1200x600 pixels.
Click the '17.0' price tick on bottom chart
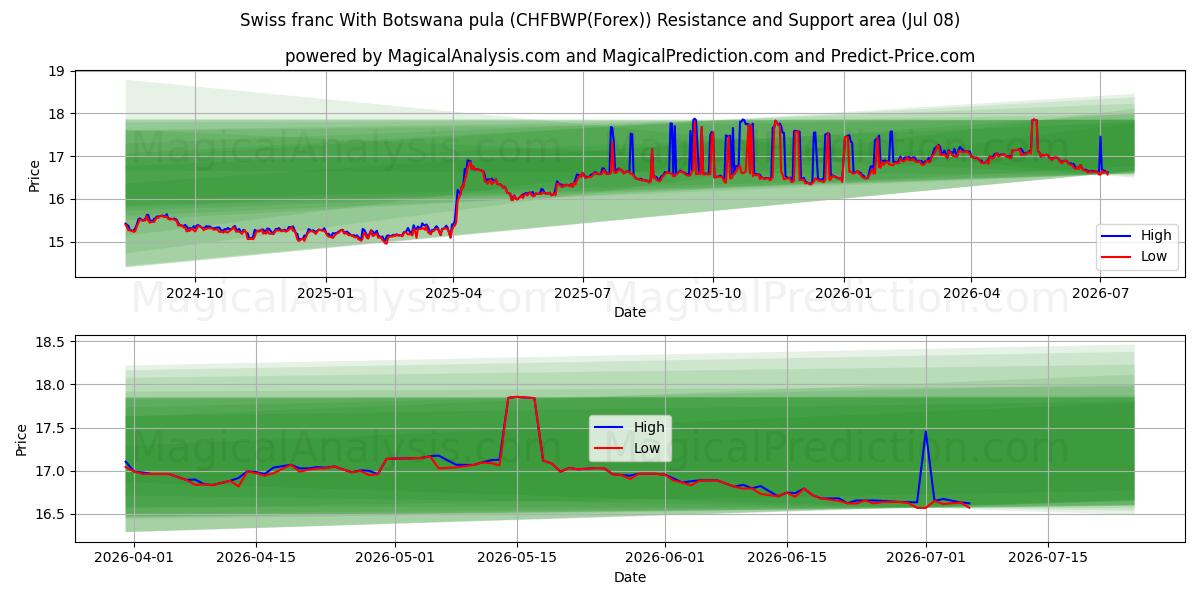click(x=50, y=471)
